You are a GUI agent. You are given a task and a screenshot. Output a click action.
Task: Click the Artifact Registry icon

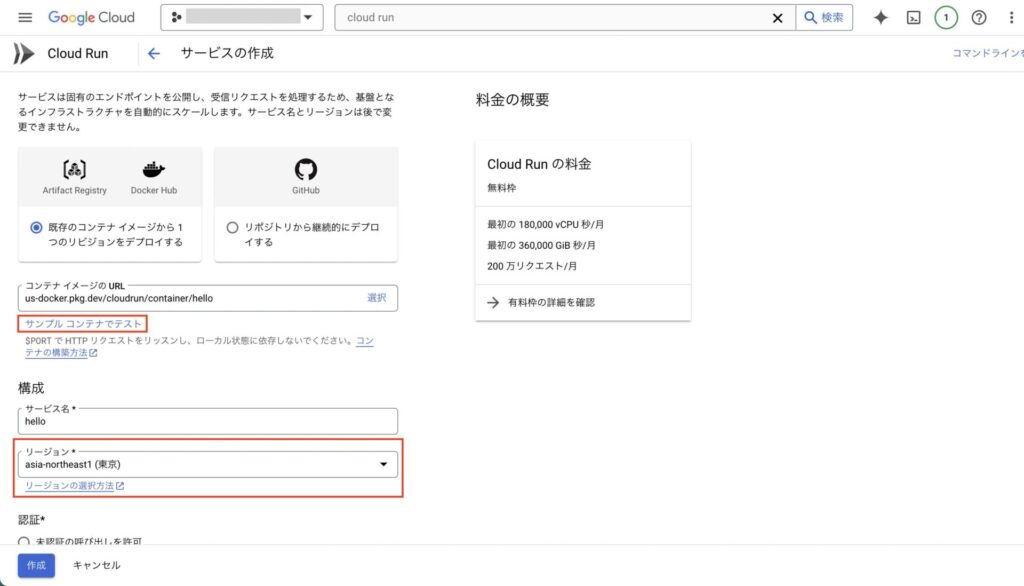click(x=74, y=170)
